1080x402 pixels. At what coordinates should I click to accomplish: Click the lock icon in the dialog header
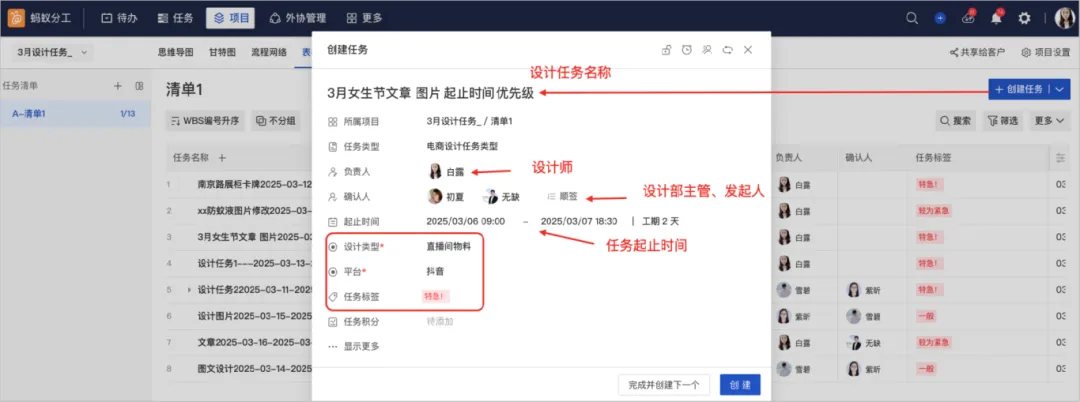(666, 50)
